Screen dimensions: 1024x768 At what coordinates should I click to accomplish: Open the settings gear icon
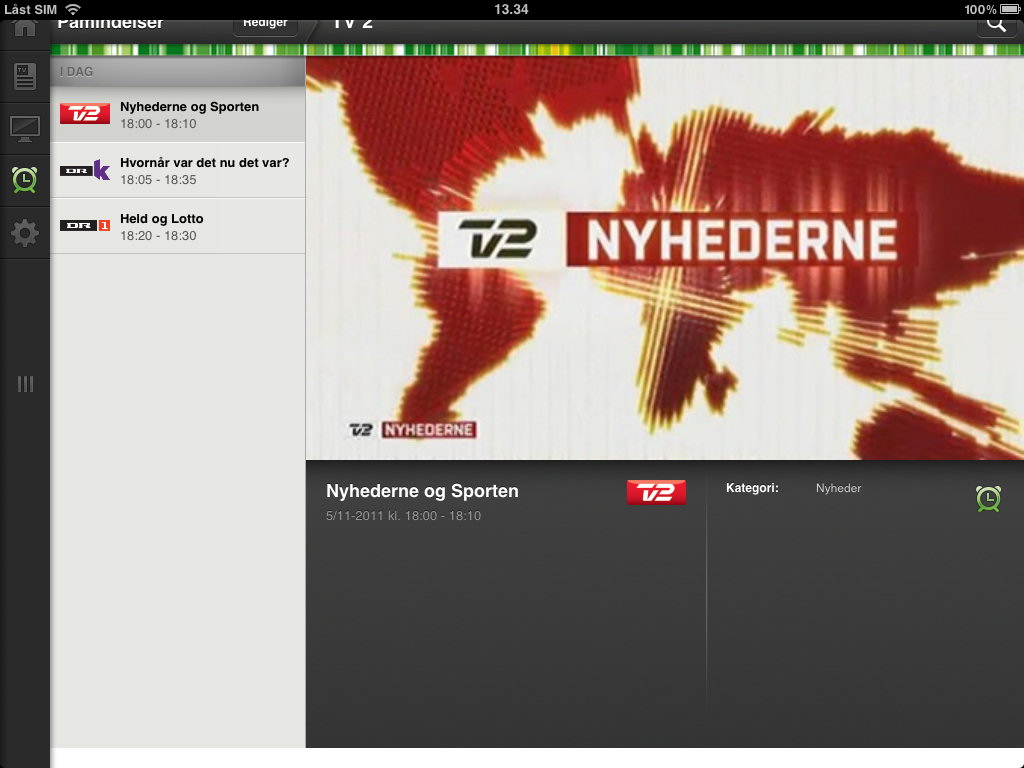point(25,233)
